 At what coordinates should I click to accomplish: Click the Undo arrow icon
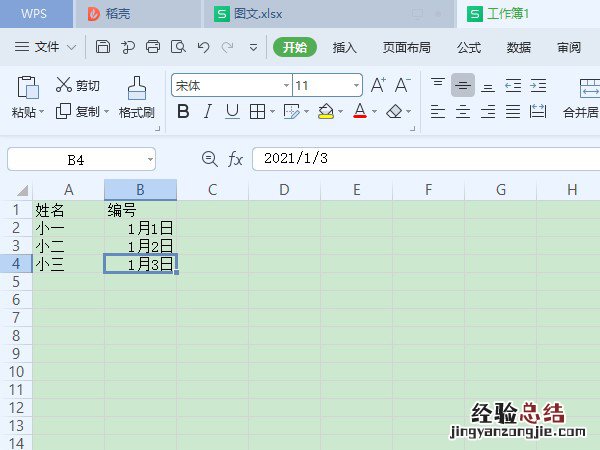coord(203,47)
